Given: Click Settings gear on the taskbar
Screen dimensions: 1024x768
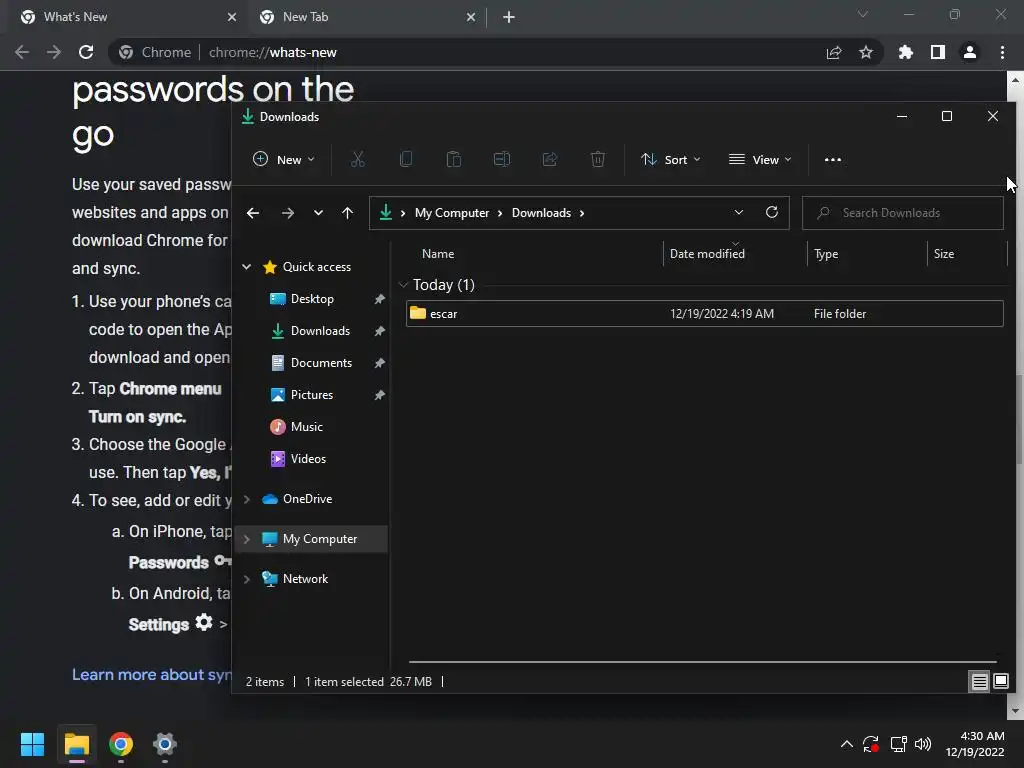Looking at the screenshot, I should click(165, 744).
